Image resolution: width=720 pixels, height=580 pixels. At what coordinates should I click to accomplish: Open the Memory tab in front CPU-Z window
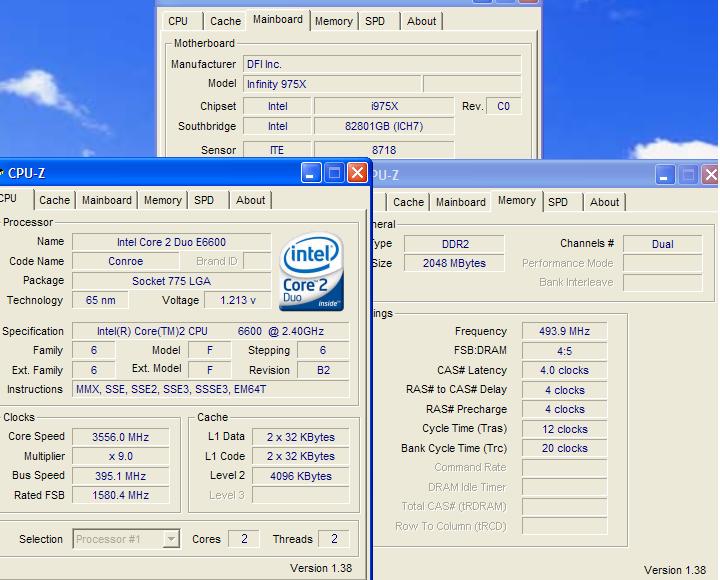pos(163,200)
